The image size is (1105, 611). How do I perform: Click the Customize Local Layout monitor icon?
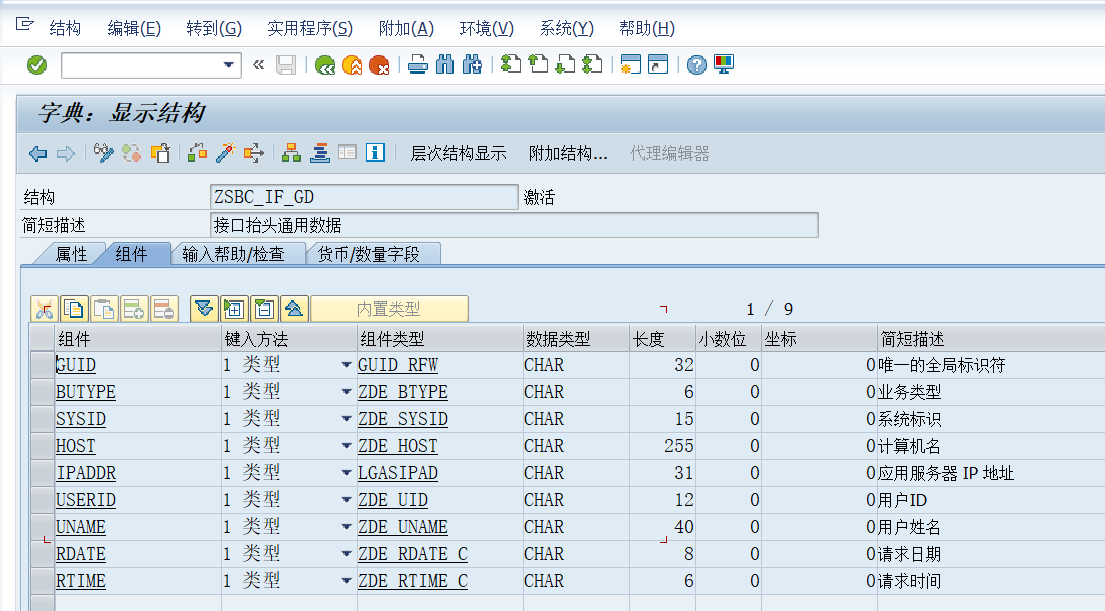click(x=724, y=65)
